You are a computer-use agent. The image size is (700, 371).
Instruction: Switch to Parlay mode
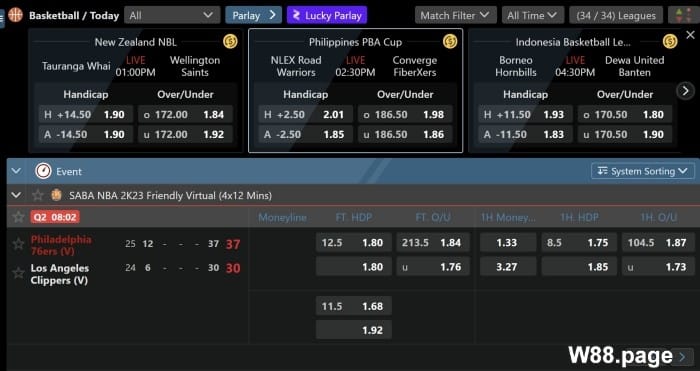click(254, 15)
